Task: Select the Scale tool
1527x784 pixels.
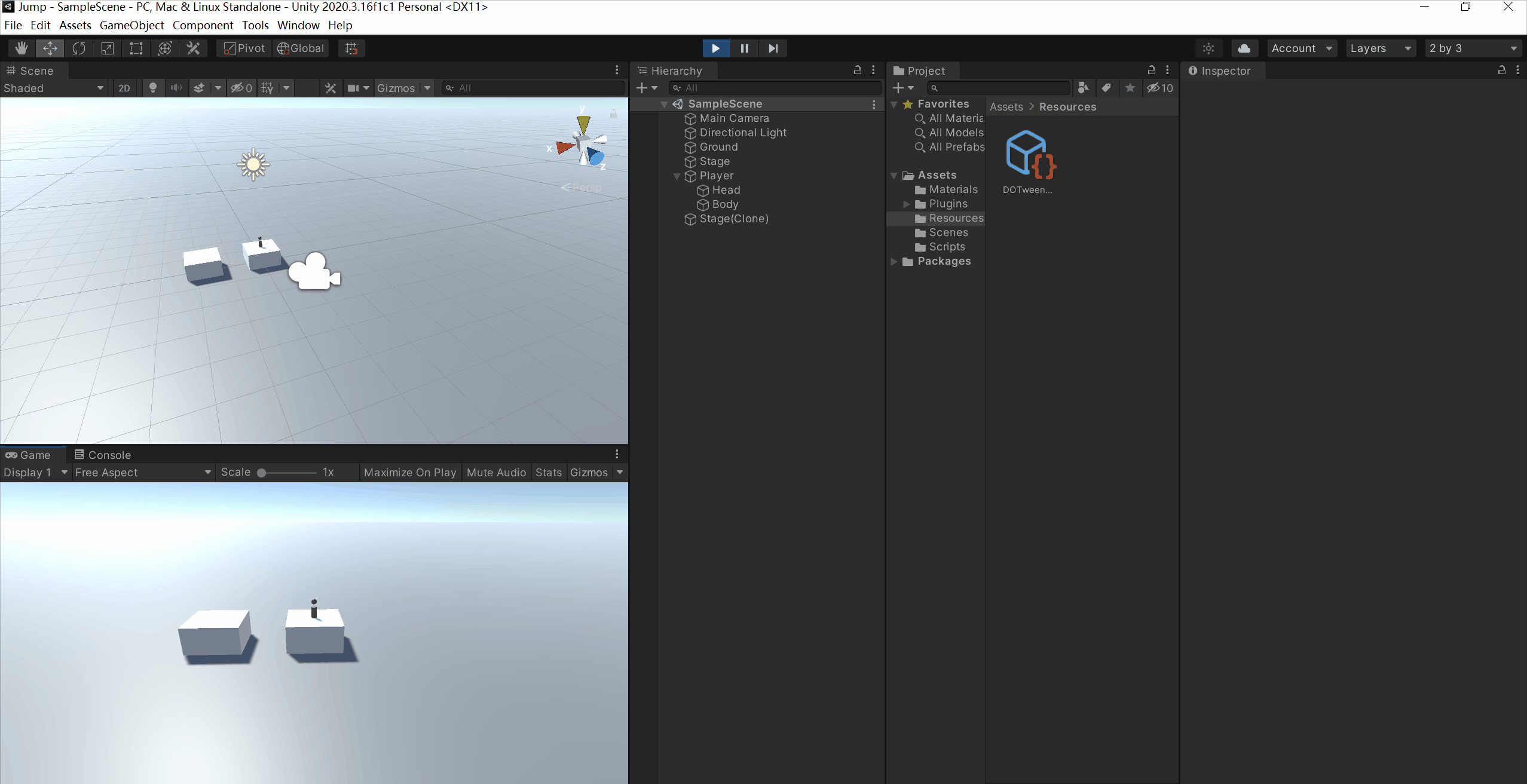Action: click(x=108, y=48)
